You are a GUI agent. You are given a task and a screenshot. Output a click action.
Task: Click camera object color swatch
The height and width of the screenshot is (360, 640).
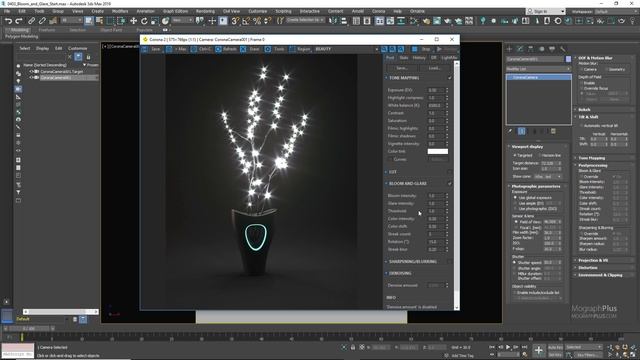click(x=568, y=59)
